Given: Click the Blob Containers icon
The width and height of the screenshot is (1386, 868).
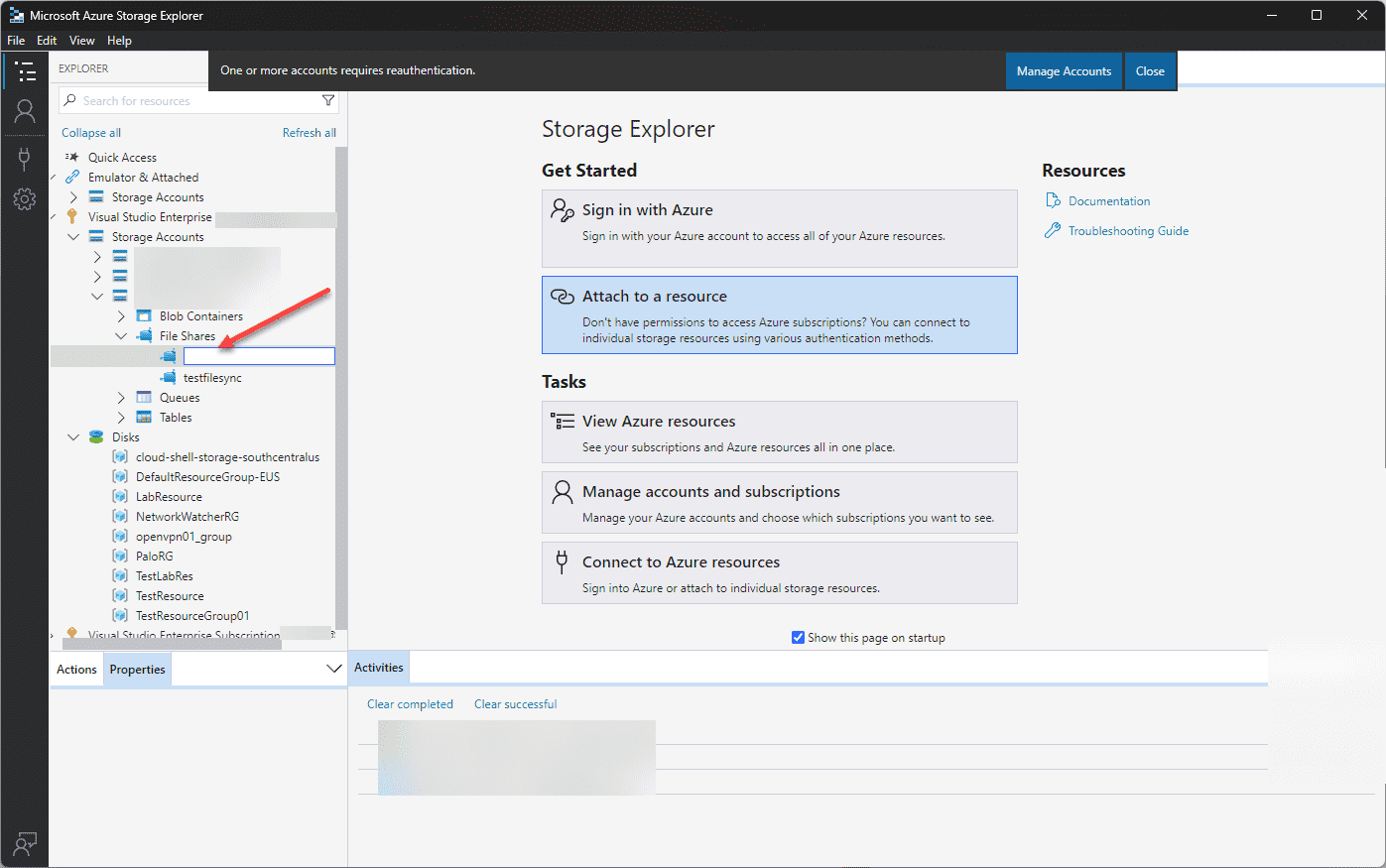Looking at the screenshot, I should click(x=144, y=315).
